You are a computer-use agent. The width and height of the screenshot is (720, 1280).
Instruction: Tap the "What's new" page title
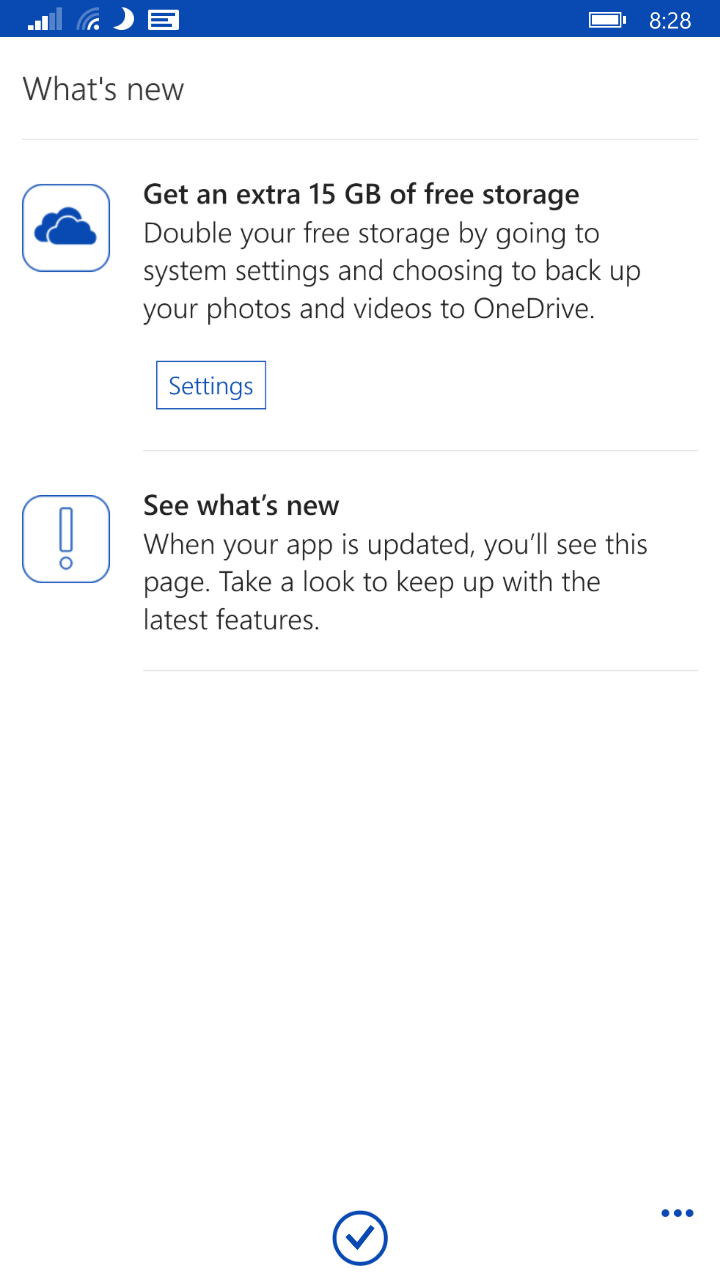pyautogui.click(x=104, y=89)
